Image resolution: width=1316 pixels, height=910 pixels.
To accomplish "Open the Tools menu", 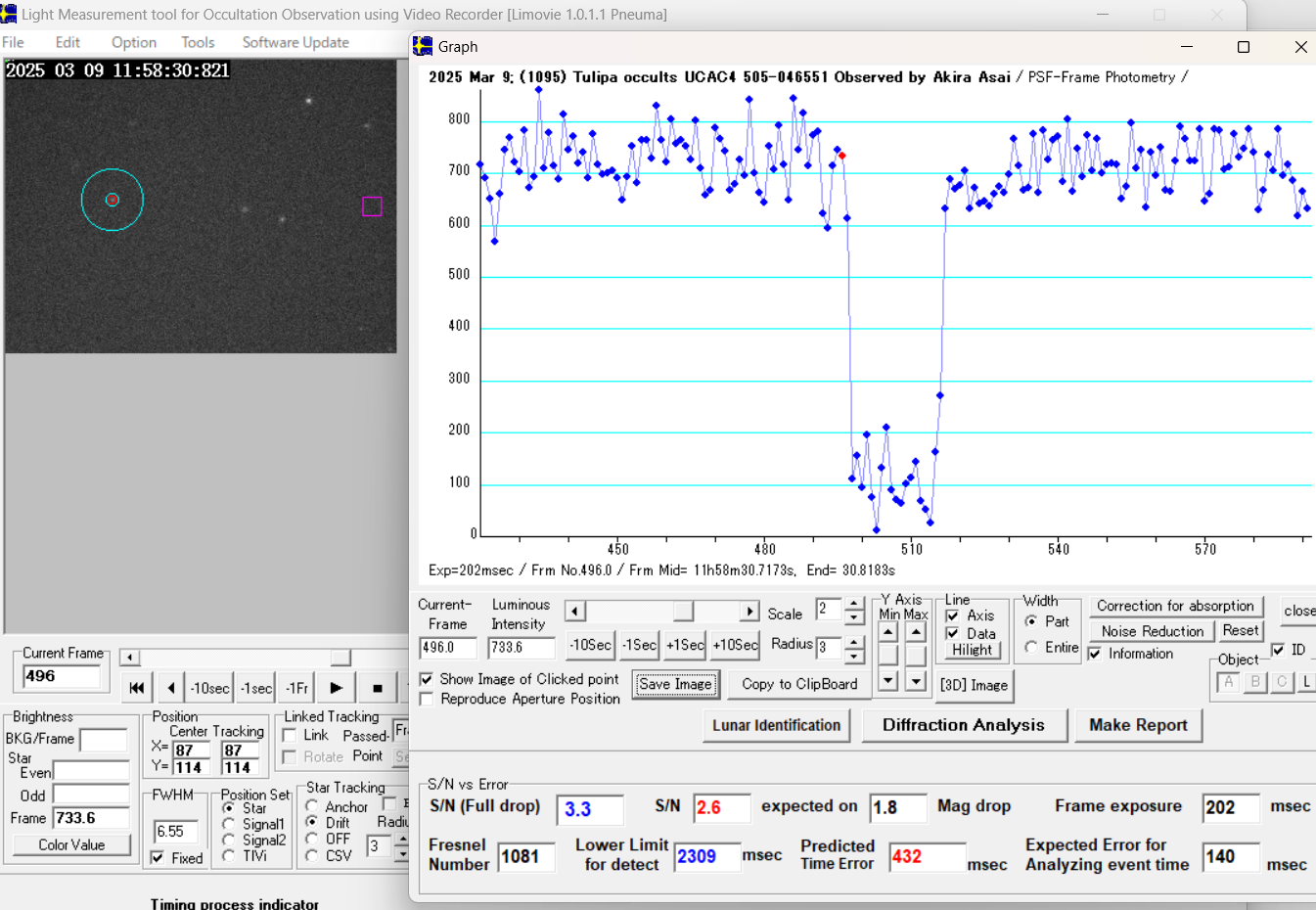I will click(198, 42).
